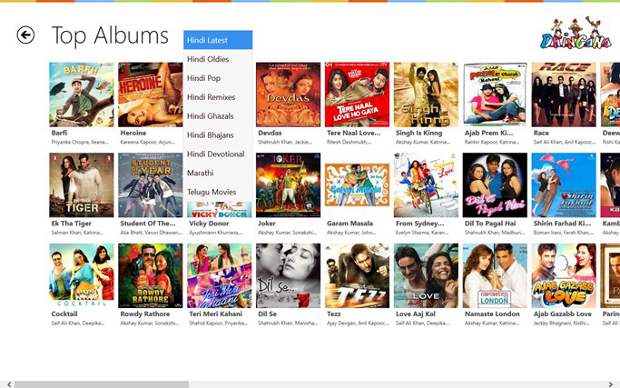Click the Dil To Pagal Hai title
The height and width of the screenshot is (388, 620).
[490, 223]
